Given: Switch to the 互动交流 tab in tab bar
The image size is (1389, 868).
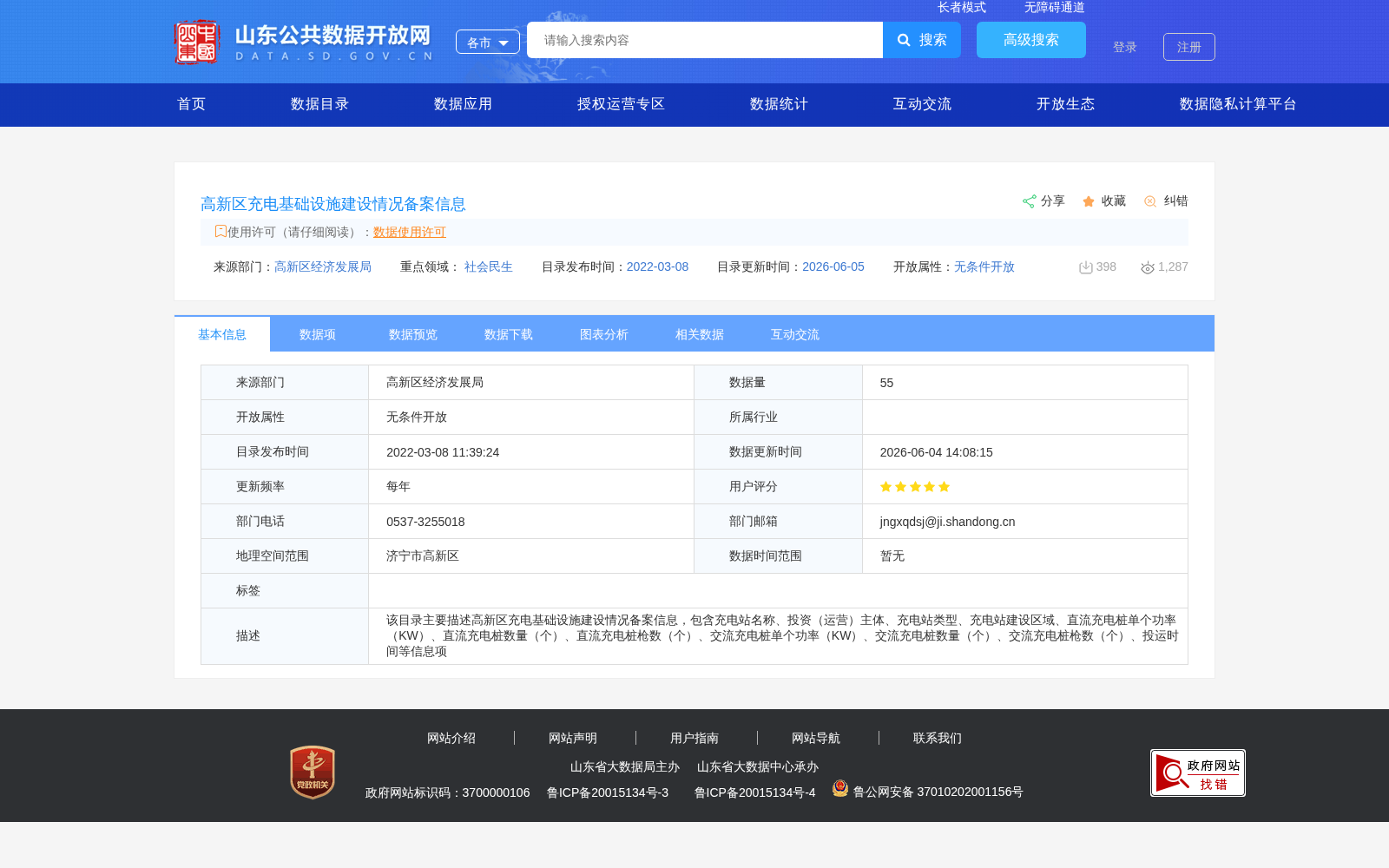Looking at the screenshot, I should [795, 334].
